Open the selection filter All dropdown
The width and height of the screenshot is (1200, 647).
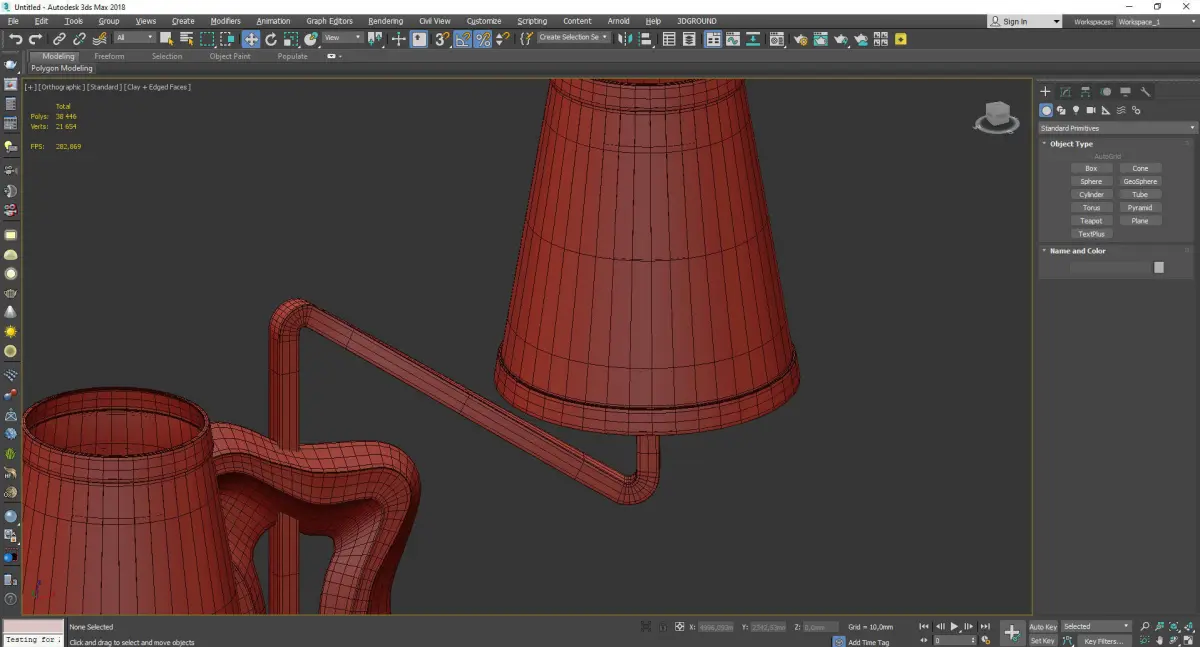pyautogui.click(x=134, y=38)
